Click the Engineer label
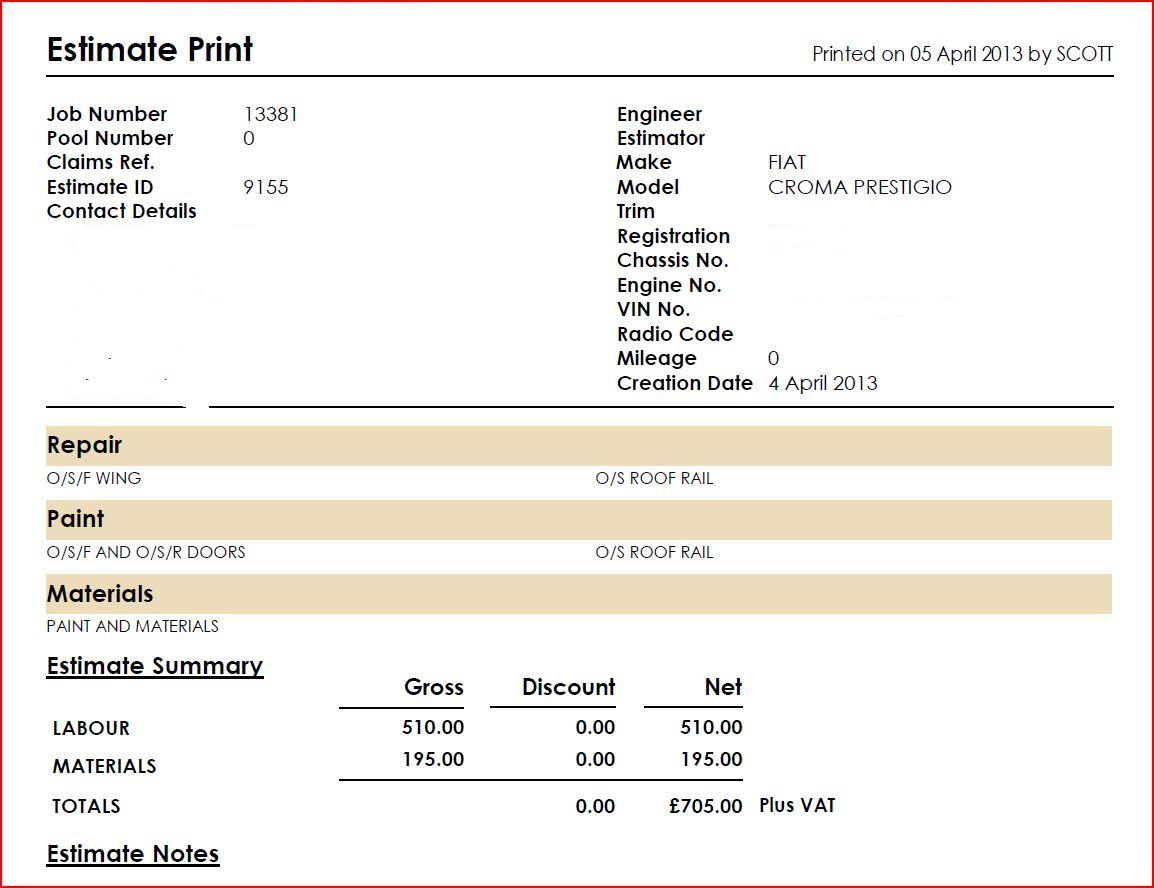 point(659,114)
